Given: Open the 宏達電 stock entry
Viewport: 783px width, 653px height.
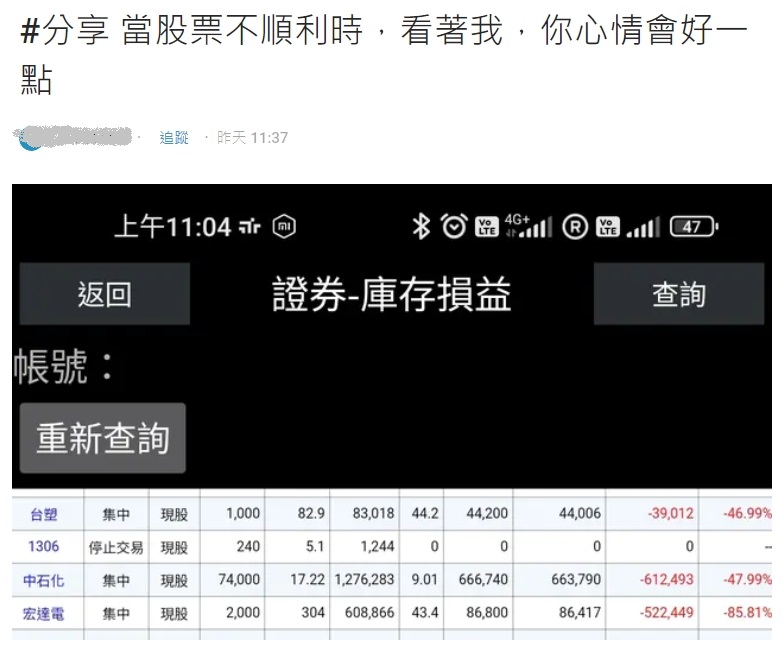Looking at the screenshot, I should (x=43, y=613).
